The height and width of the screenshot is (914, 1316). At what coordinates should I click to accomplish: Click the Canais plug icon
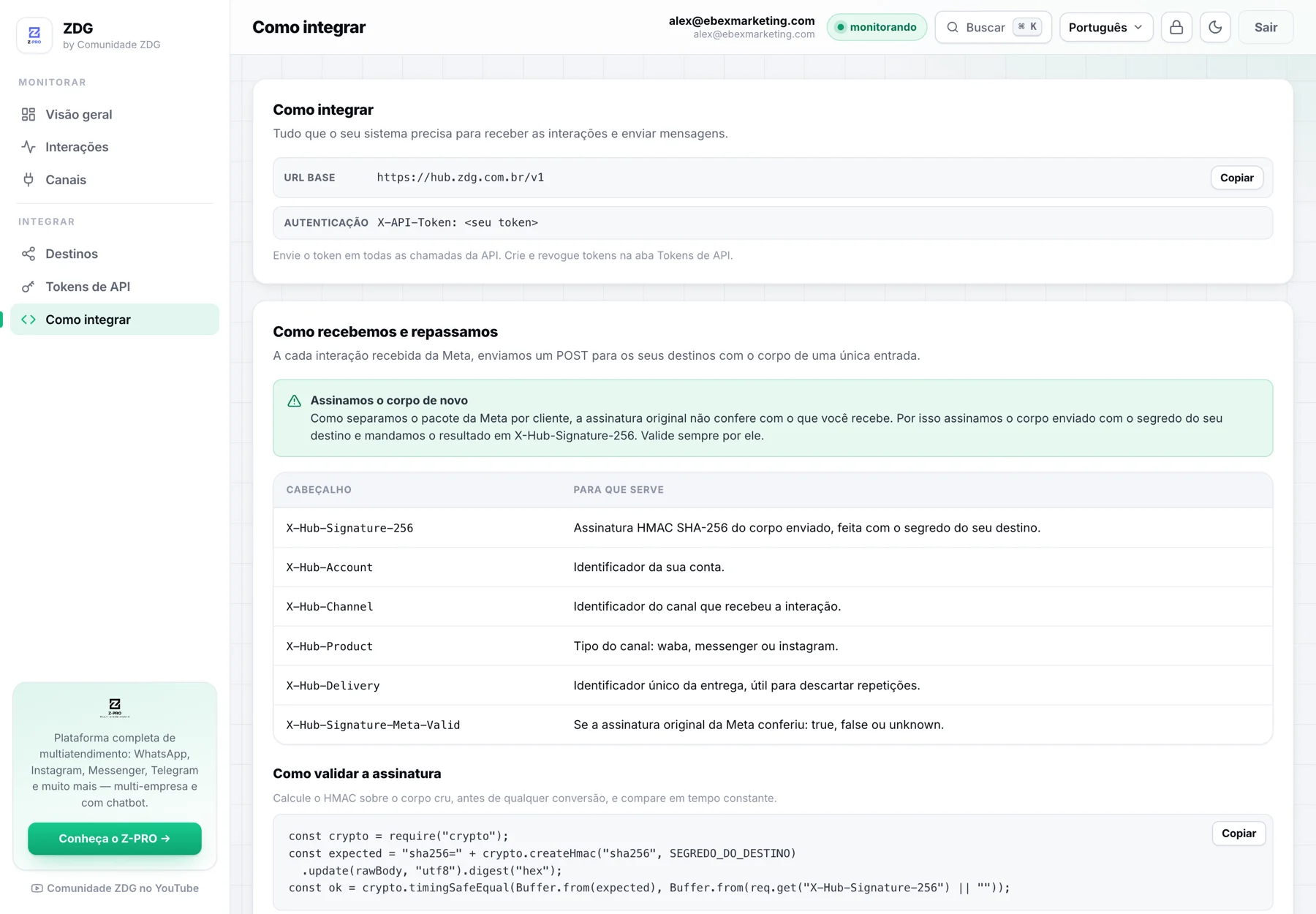coord(29,180)
